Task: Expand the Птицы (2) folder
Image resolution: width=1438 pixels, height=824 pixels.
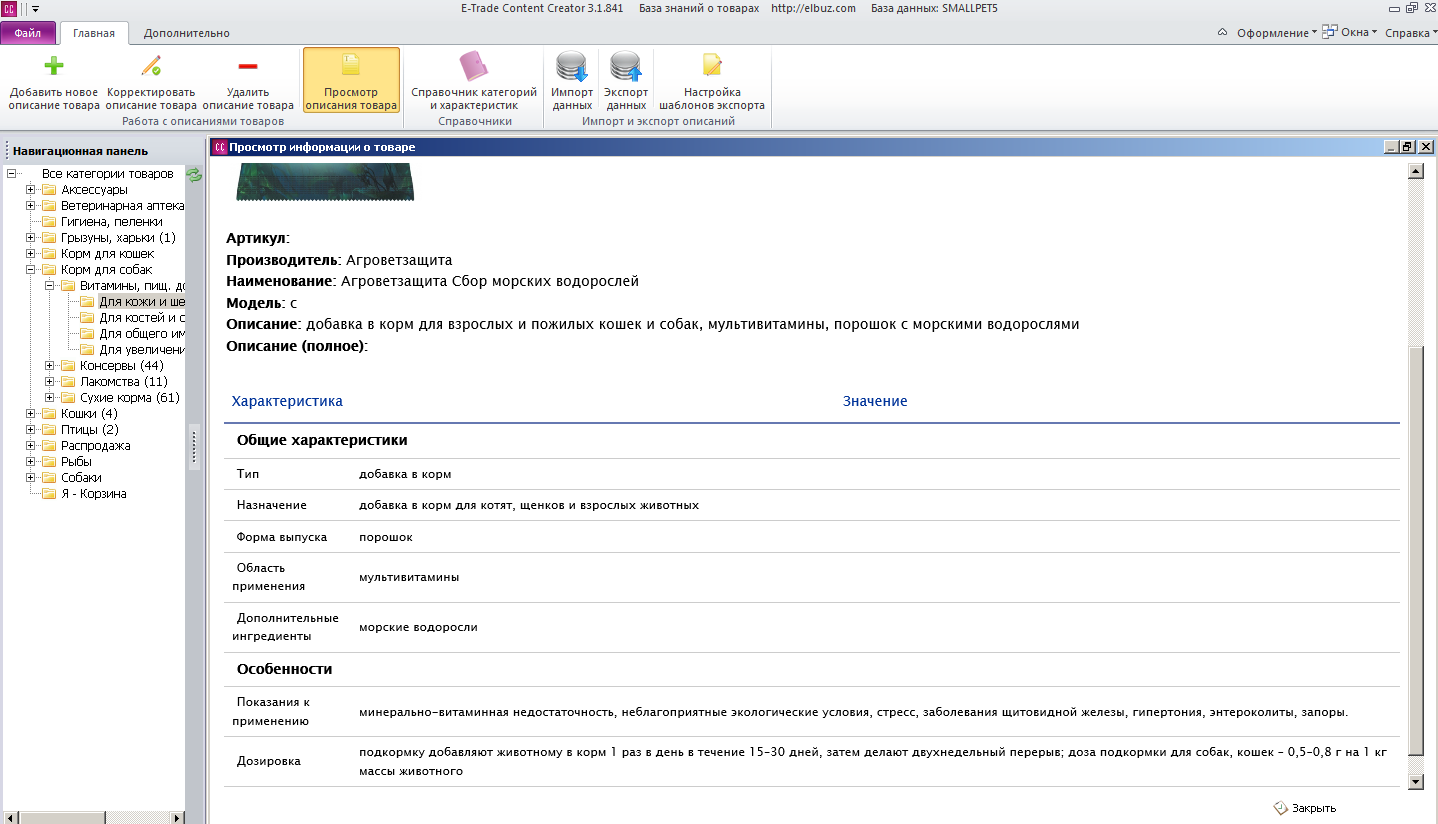Action: pyautogui.click(x=31, y=430)
